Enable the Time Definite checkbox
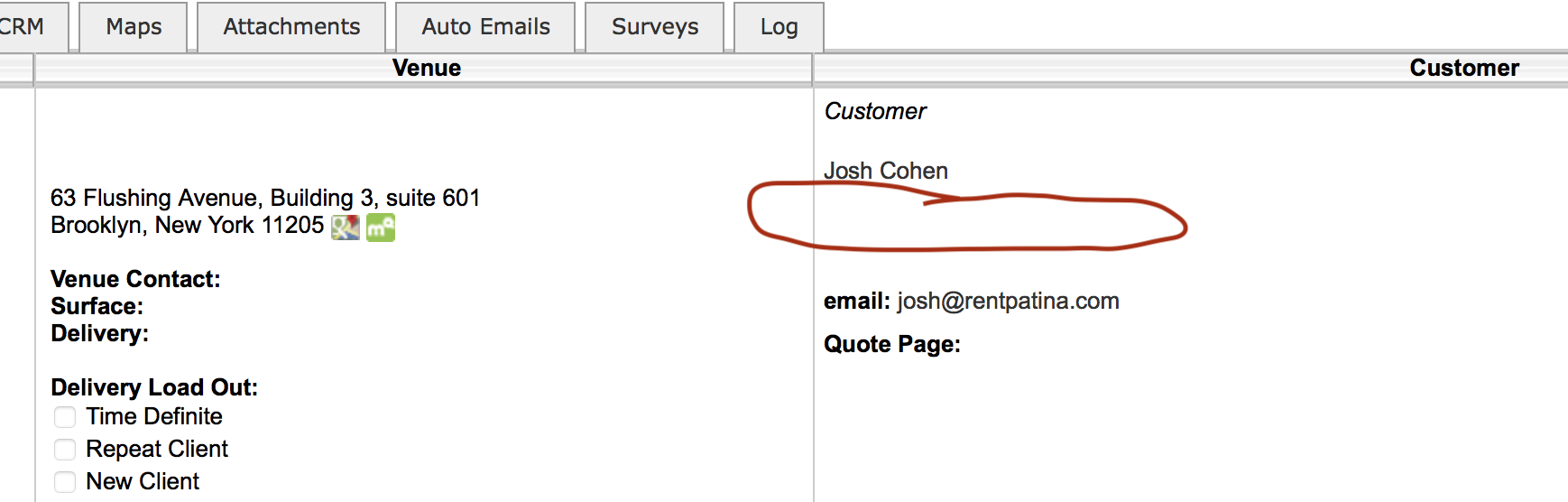The image size is (1568, 502). [x=65, y=417]
